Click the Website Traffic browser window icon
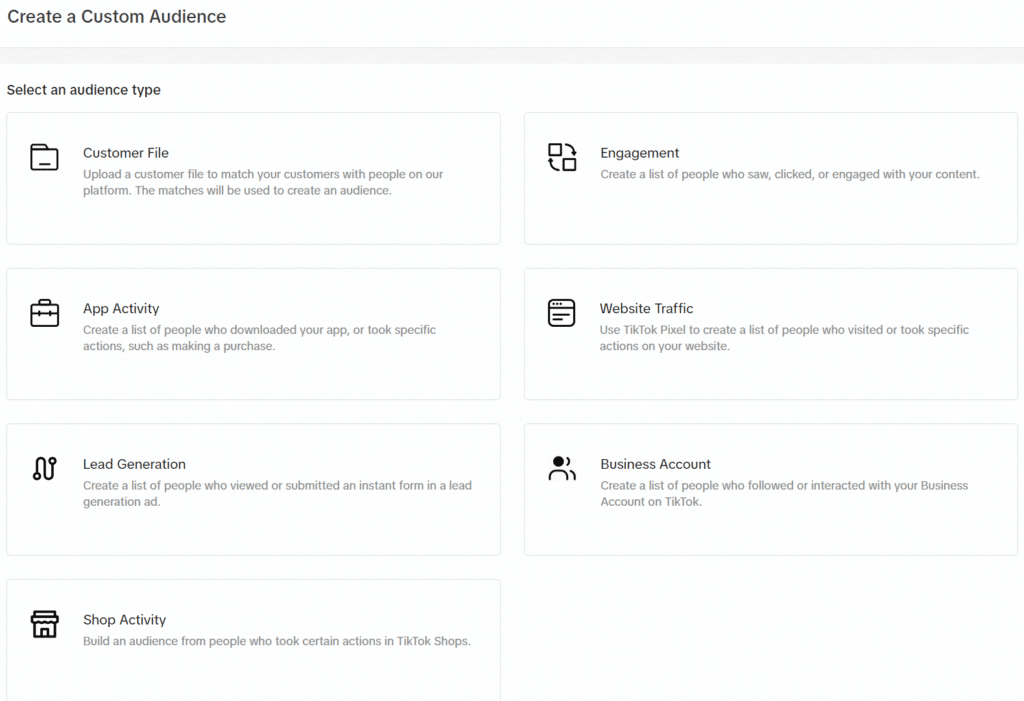This screenshot has width=1024, height=701. tap(562, 313)
